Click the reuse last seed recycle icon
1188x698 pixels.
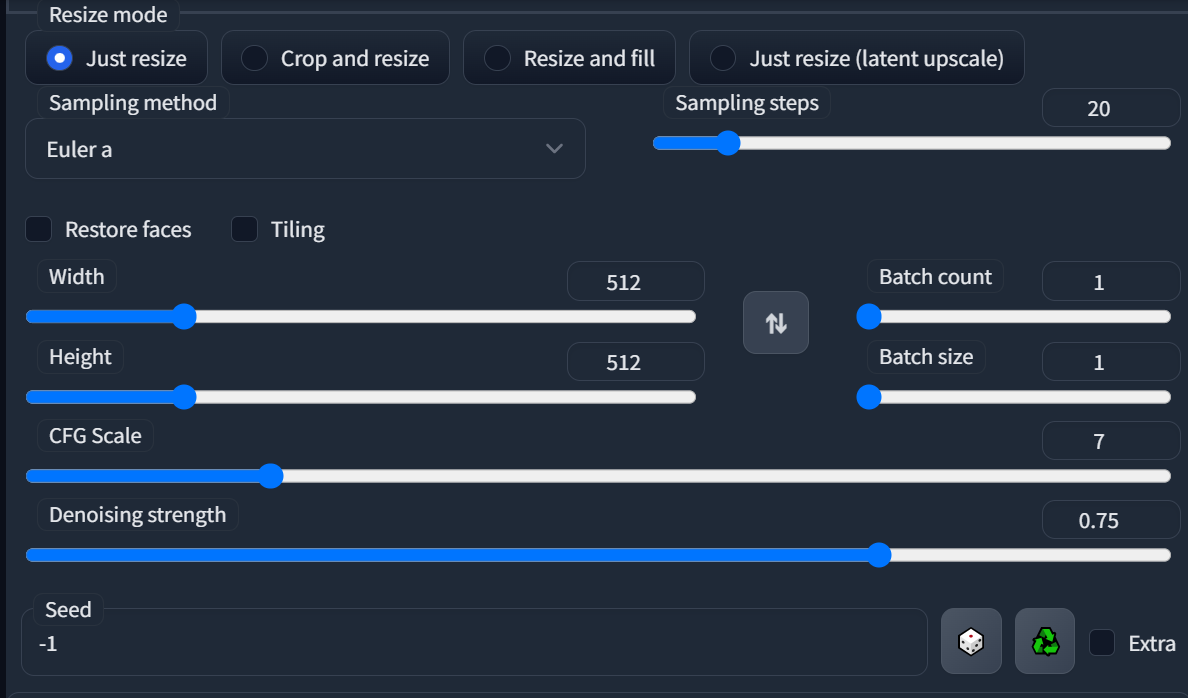tap(1044, 641)
